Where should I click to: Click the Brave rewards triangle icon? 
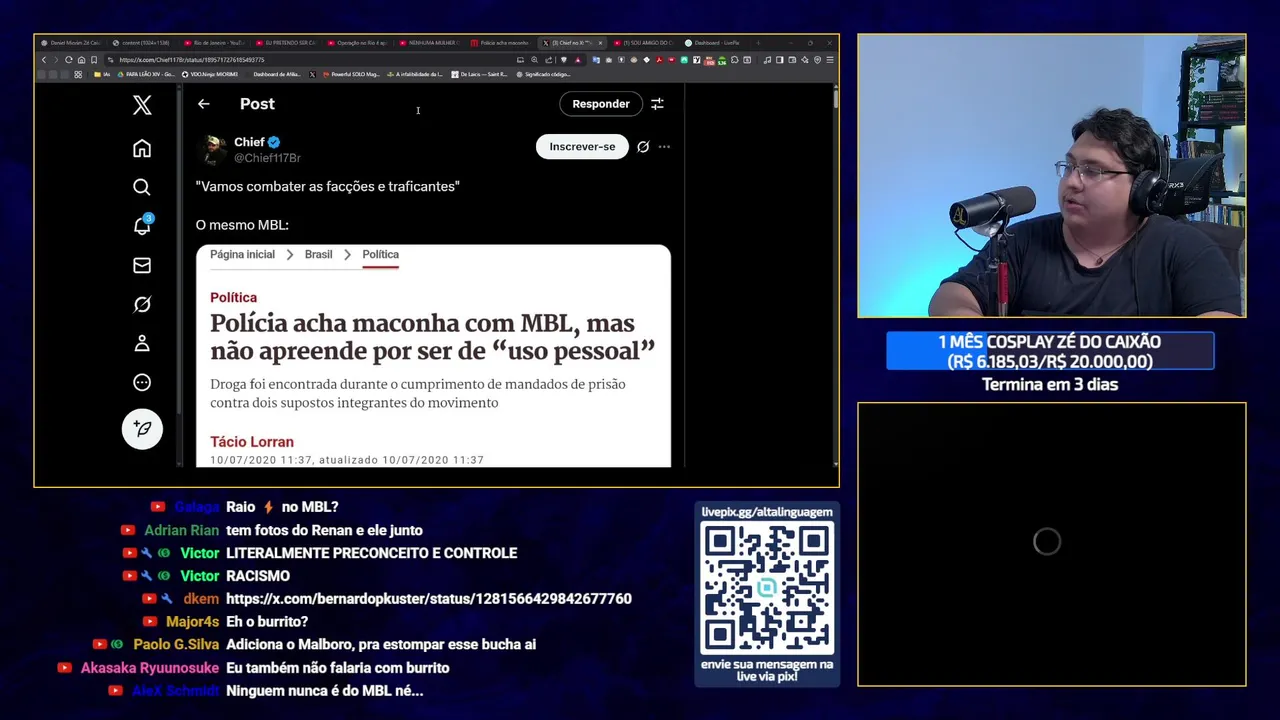[x=578, y=60]
